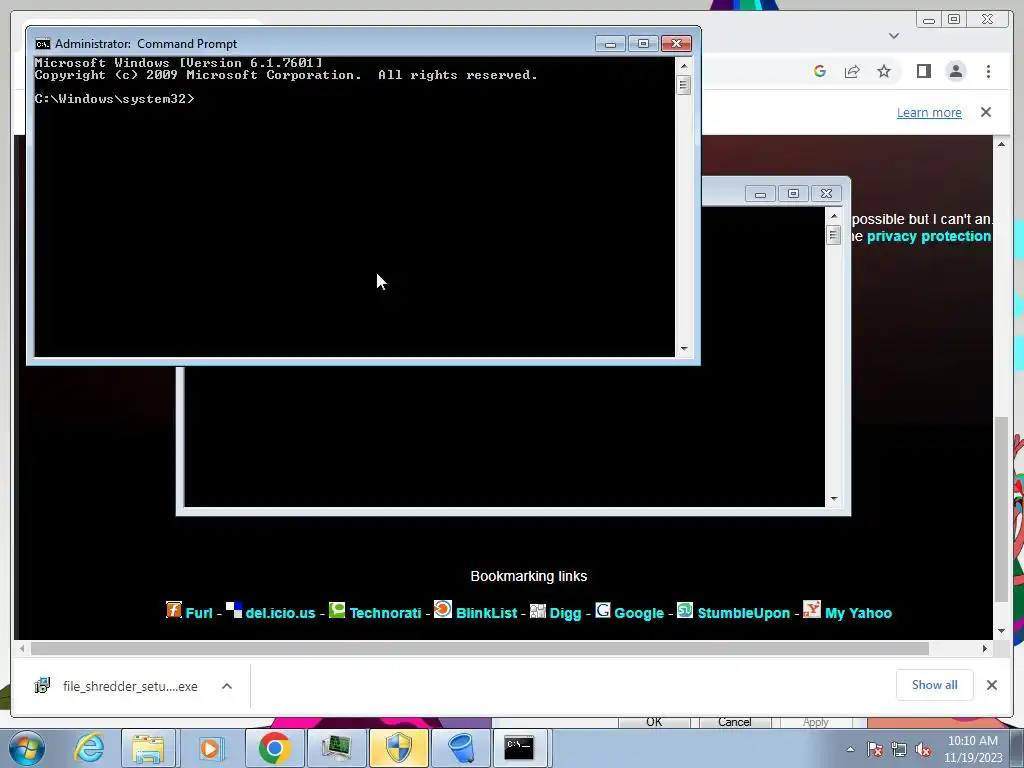Click the BlinkList orange icon
This screenshot has height=768, width=1024.
click(x=443, y=609)
